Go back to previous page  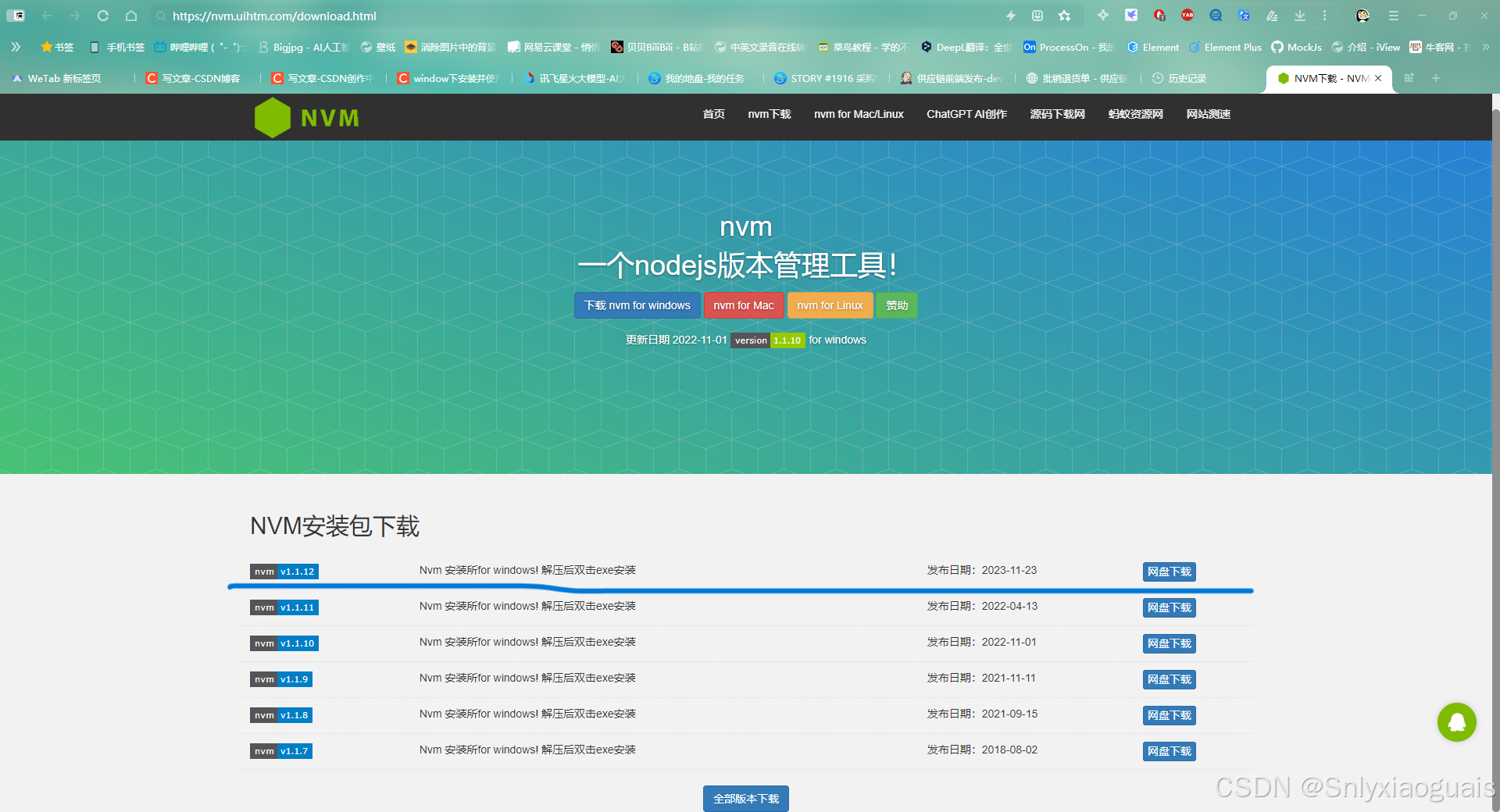tap(47, 16)
